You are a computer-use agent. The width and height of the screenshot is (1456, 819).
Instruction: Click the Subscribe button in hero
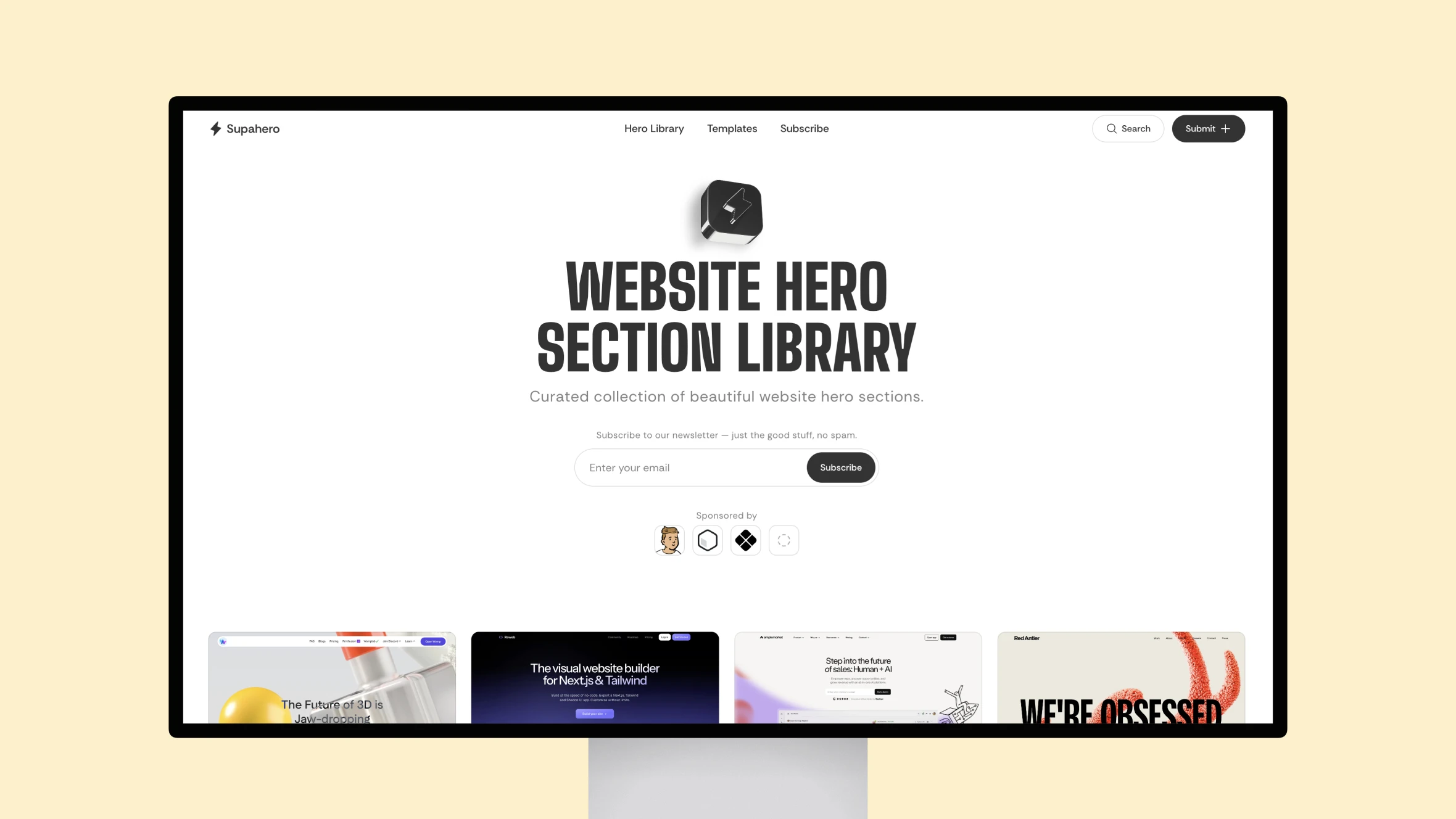pyautogui.click(x=840, y=467)
